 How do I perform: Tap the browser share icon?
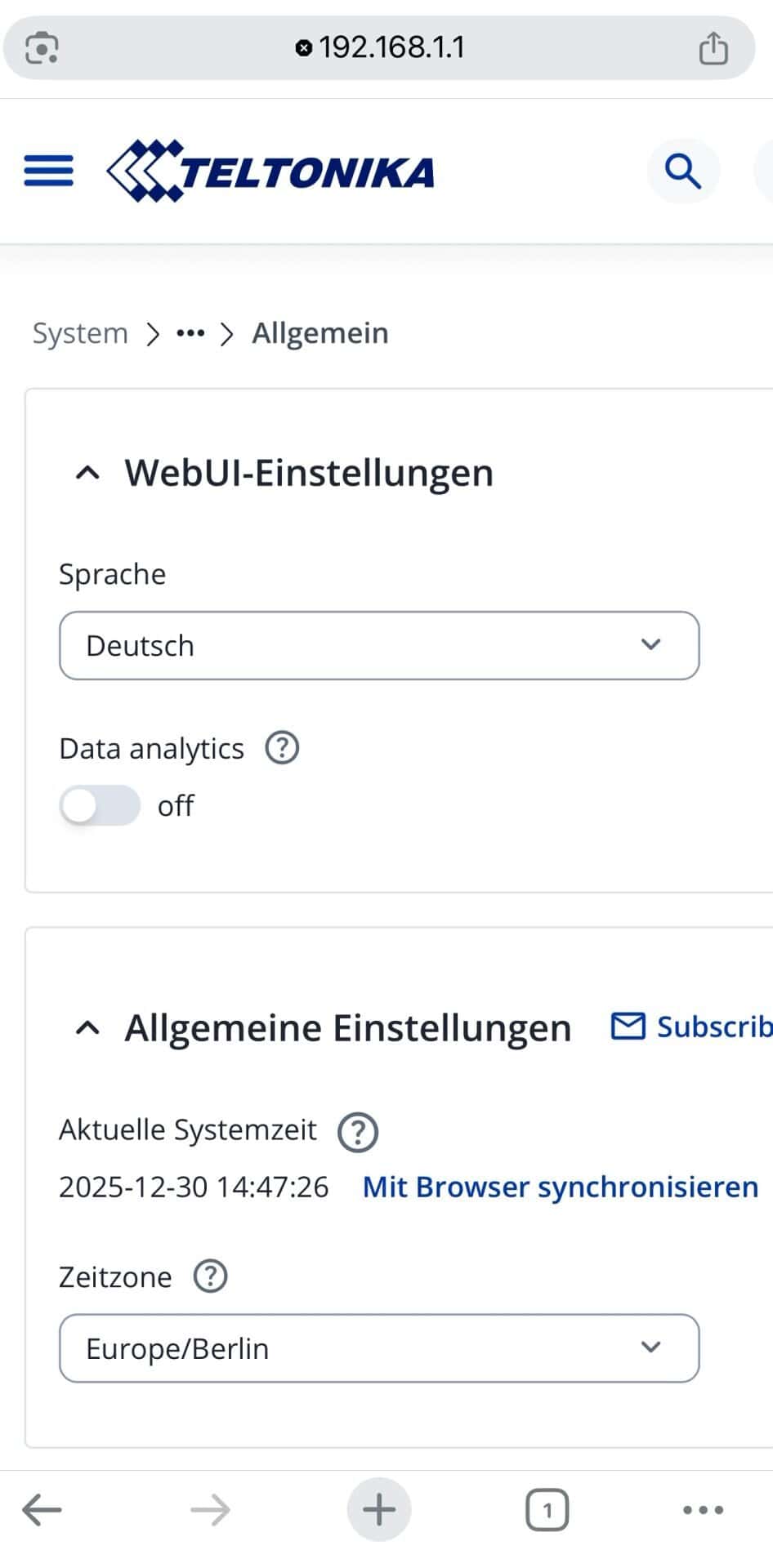(x=713, y=47)
